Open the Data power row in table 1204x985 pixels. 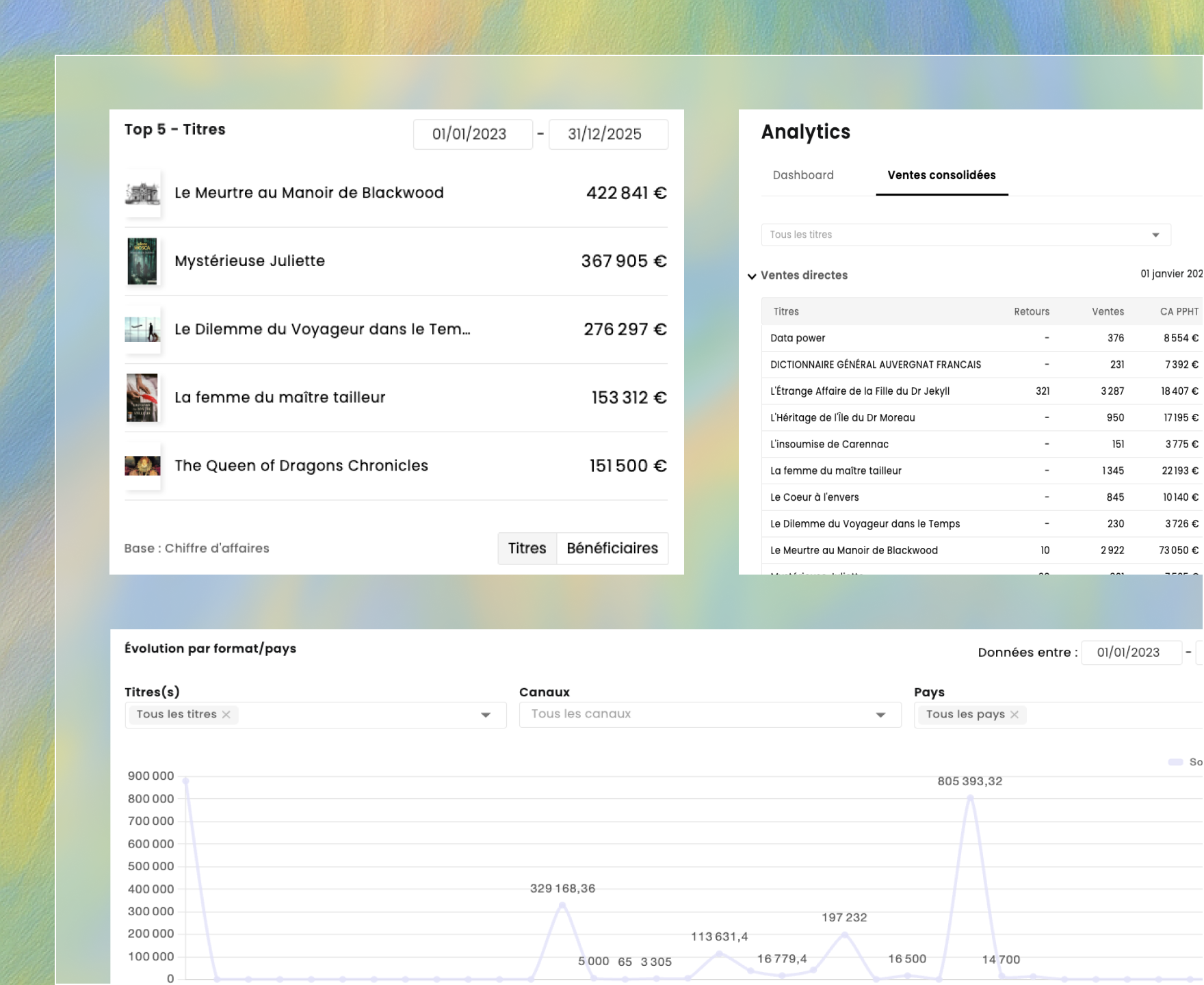(x=982, y=338)
